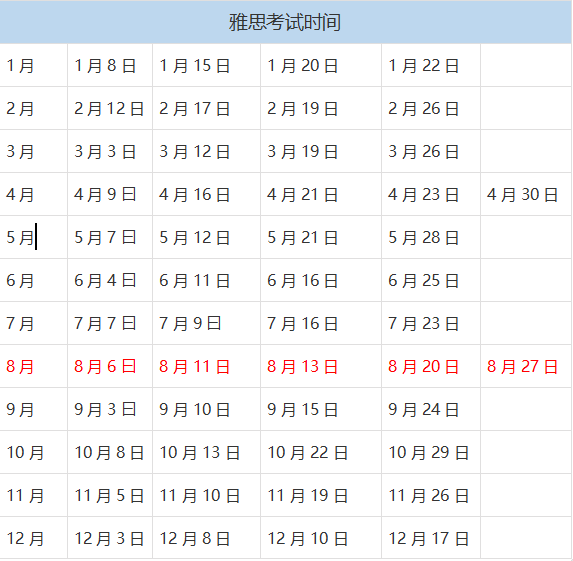
Task: Click the 2月 row label
Action: (x=33, y=109)
